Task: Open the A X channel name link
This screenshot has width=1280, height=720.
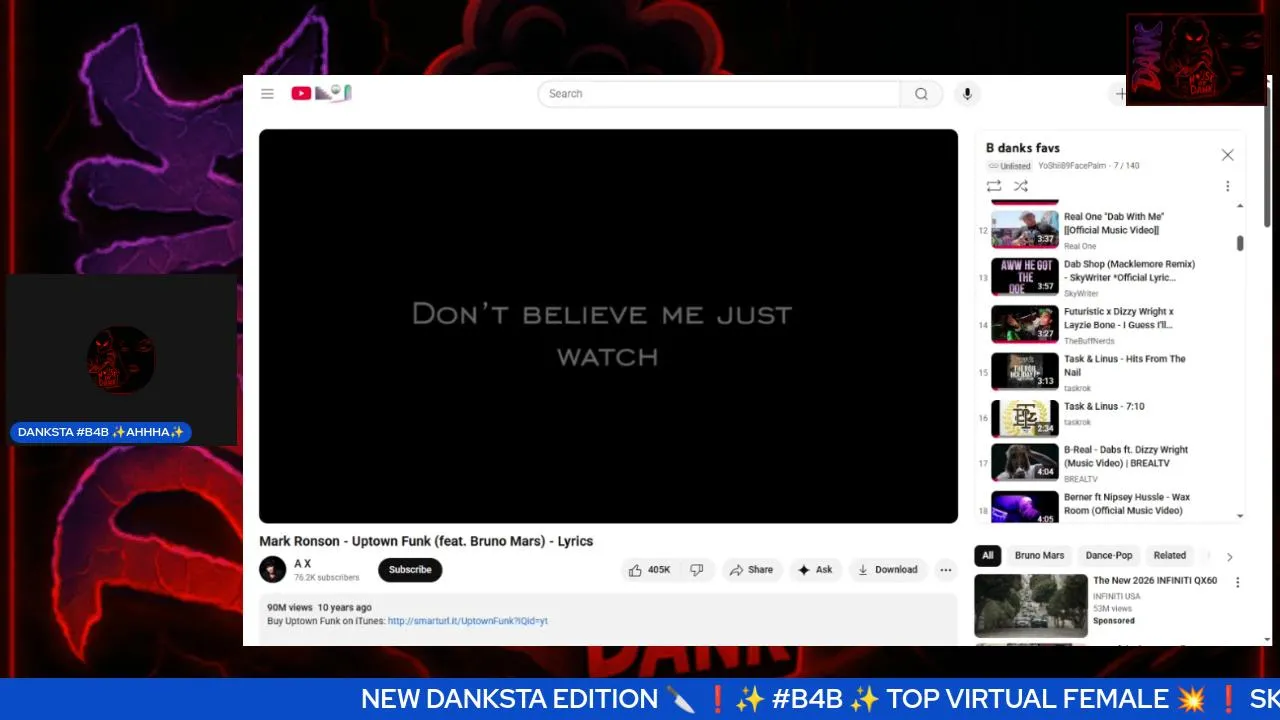Action: point(302,564)
